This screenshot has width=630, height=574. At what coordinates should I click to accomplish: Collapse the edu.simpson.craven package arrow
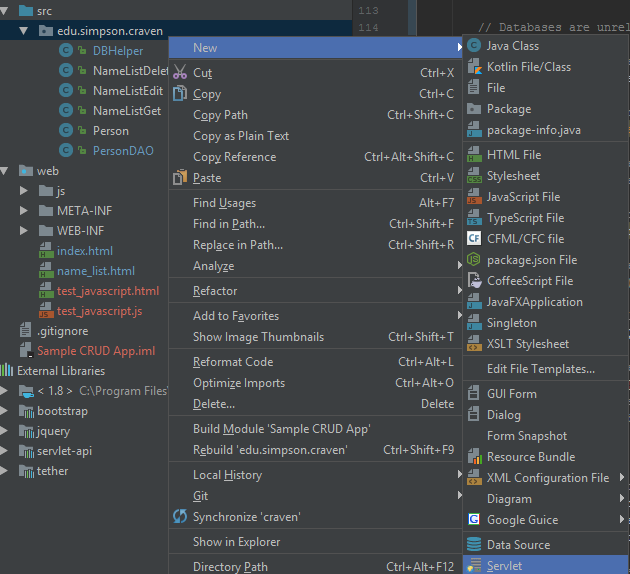point(24,31)
